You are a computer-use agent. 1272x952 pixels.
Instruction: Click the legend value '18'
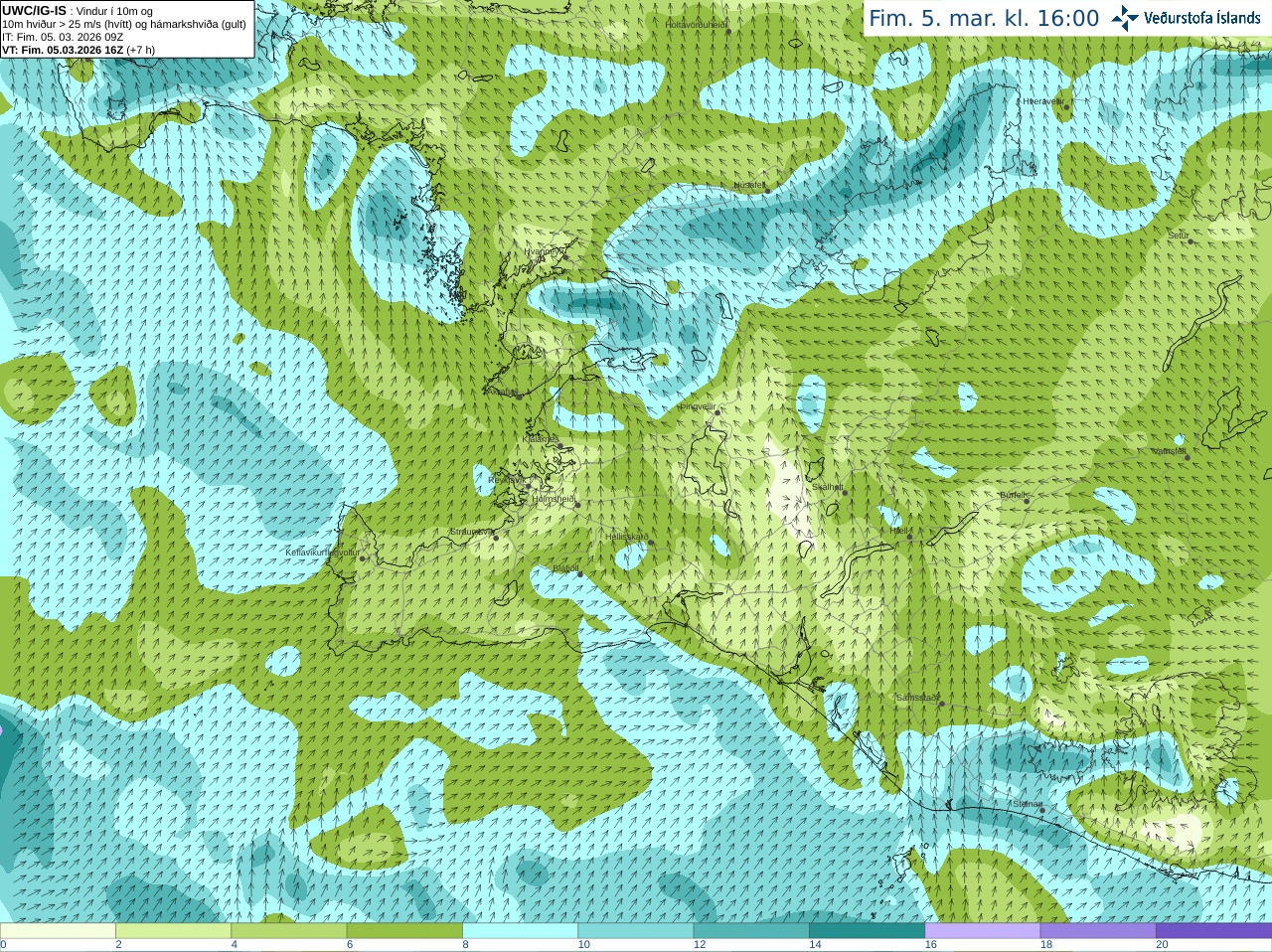[x=1046, y=945]
